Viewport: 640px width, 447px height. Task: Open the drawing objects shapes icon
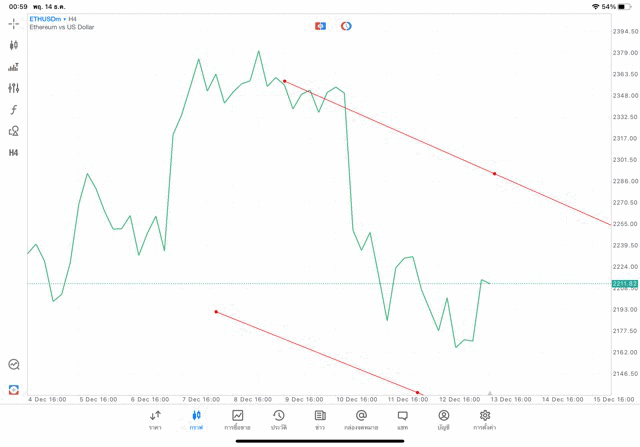click(x=14, y=131)
